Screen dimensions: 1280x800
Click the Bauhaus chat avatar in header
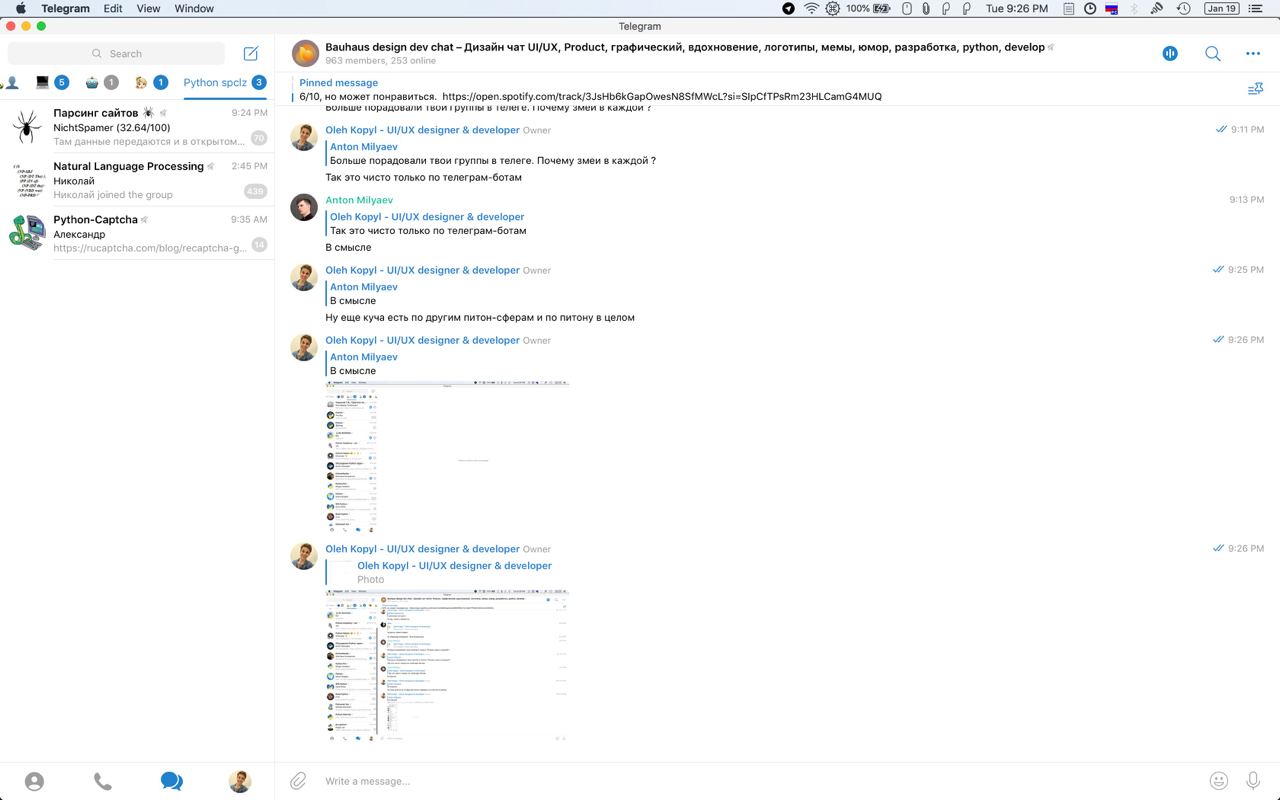pos(305,53)
